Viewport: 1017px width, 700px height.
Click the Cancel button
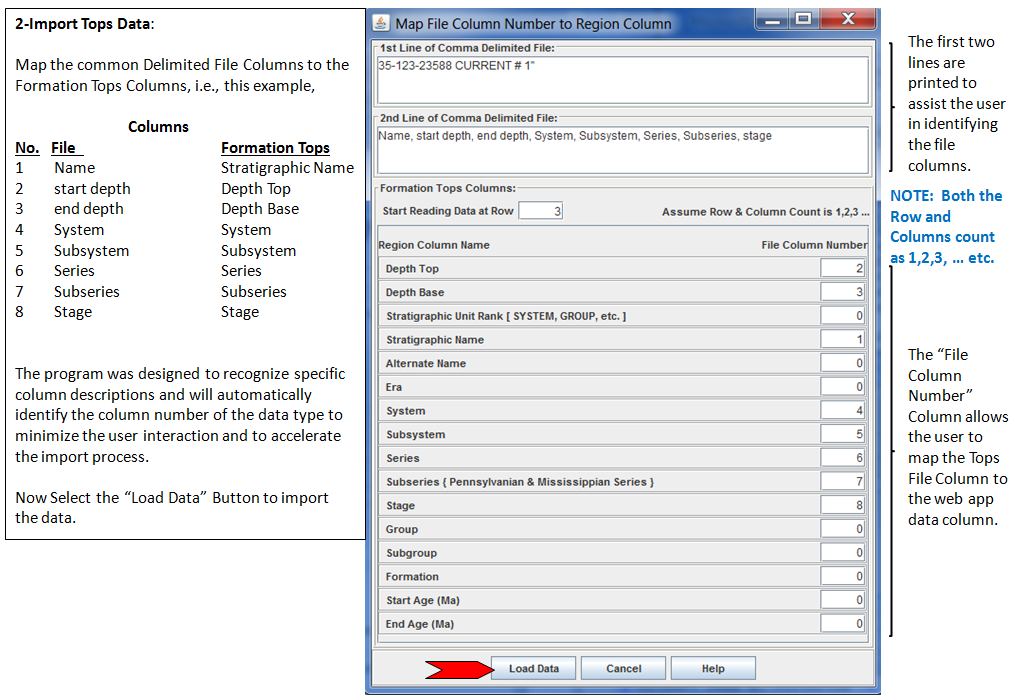pyautogui.click(x=623, y=668)
